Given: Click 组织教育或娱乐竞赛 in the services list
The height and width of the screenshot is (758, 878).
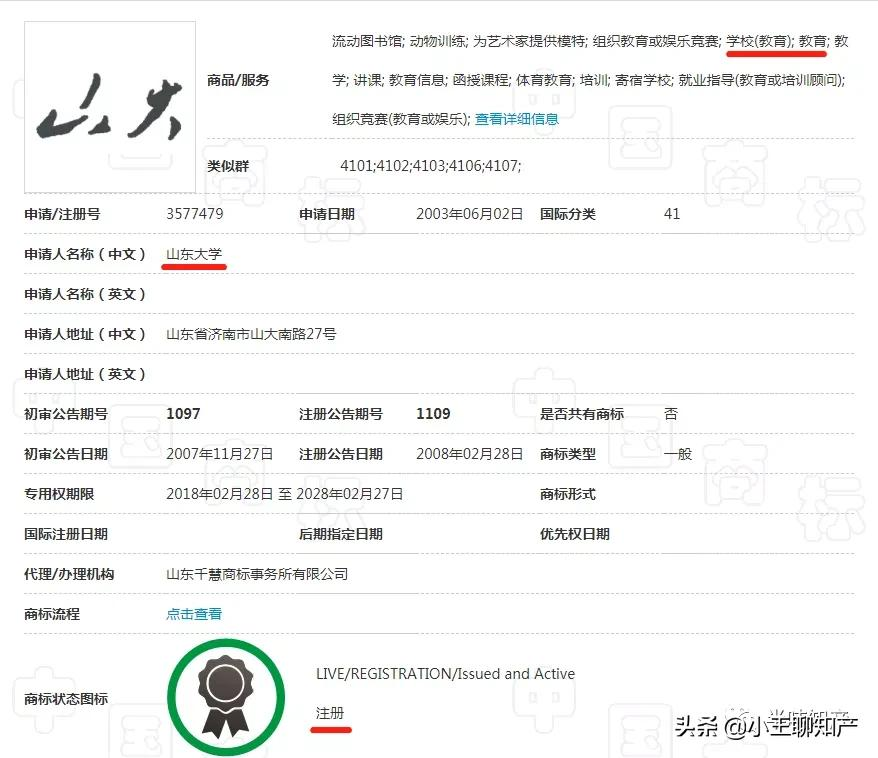Looking at the screenshot, I should pos(656,41).
